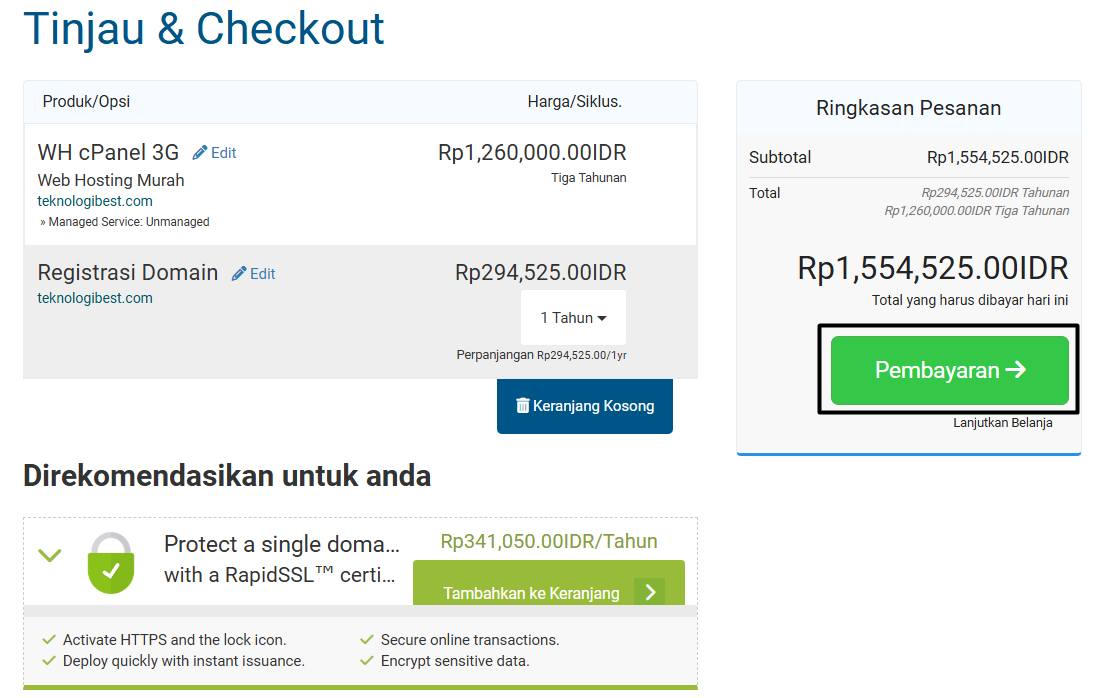
Task: Follow the Lanjutkan Belanja link
Action: (x=1002, y=423)
